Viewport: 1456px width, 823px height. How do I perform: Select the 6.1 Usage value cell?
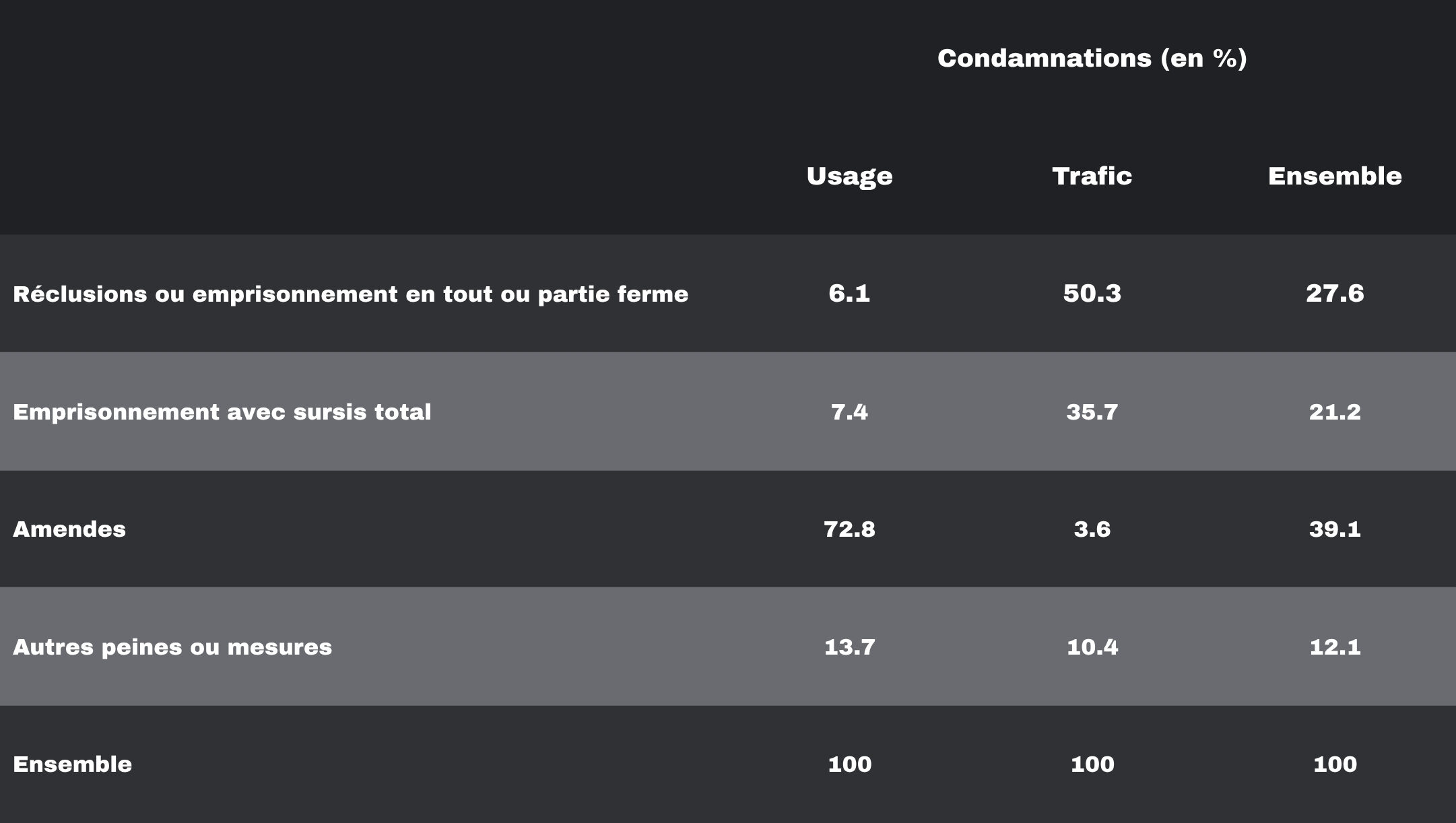(849, 294)
